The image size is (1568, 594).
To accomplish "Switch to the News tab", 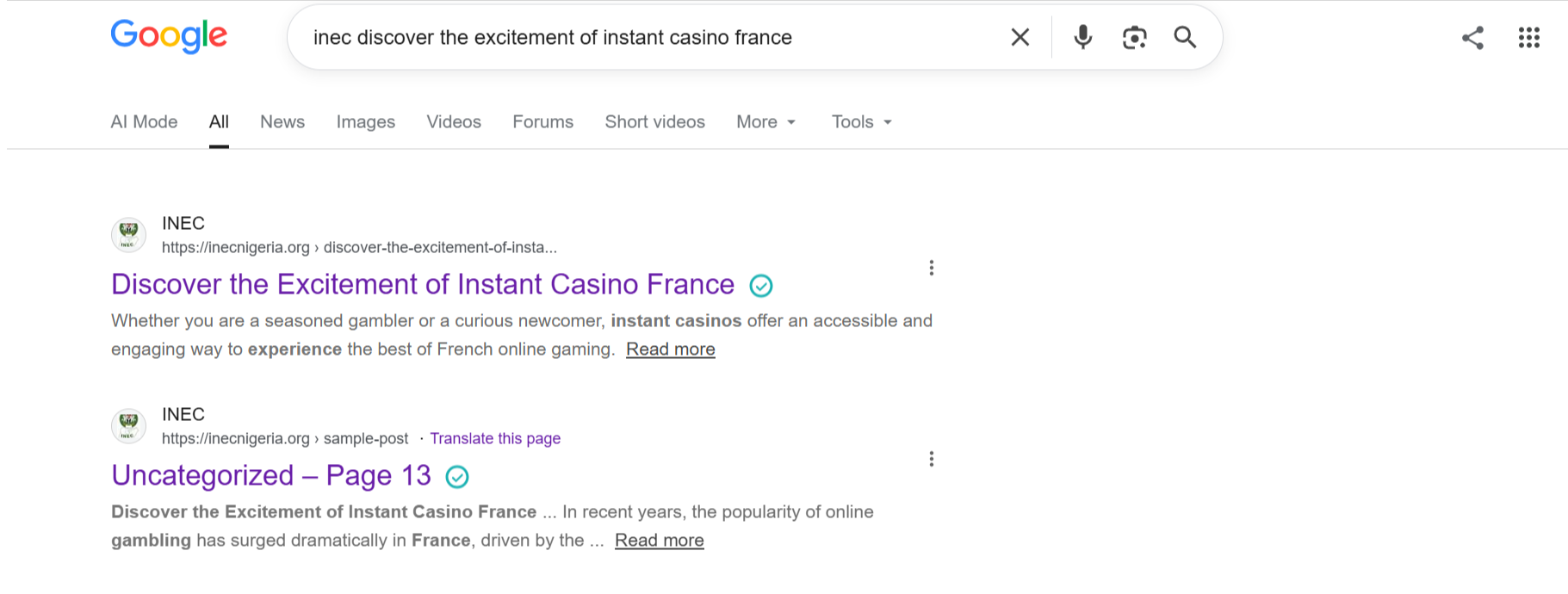I will pos(282,121).
